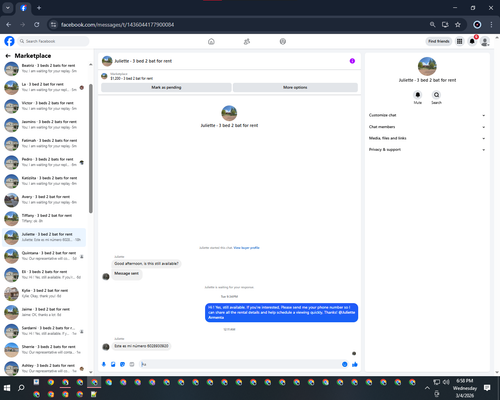The height and width of the screenshot is (400, 500).
Task: Open the Facebook menu grid icon
Action: (x=459, y=41)
